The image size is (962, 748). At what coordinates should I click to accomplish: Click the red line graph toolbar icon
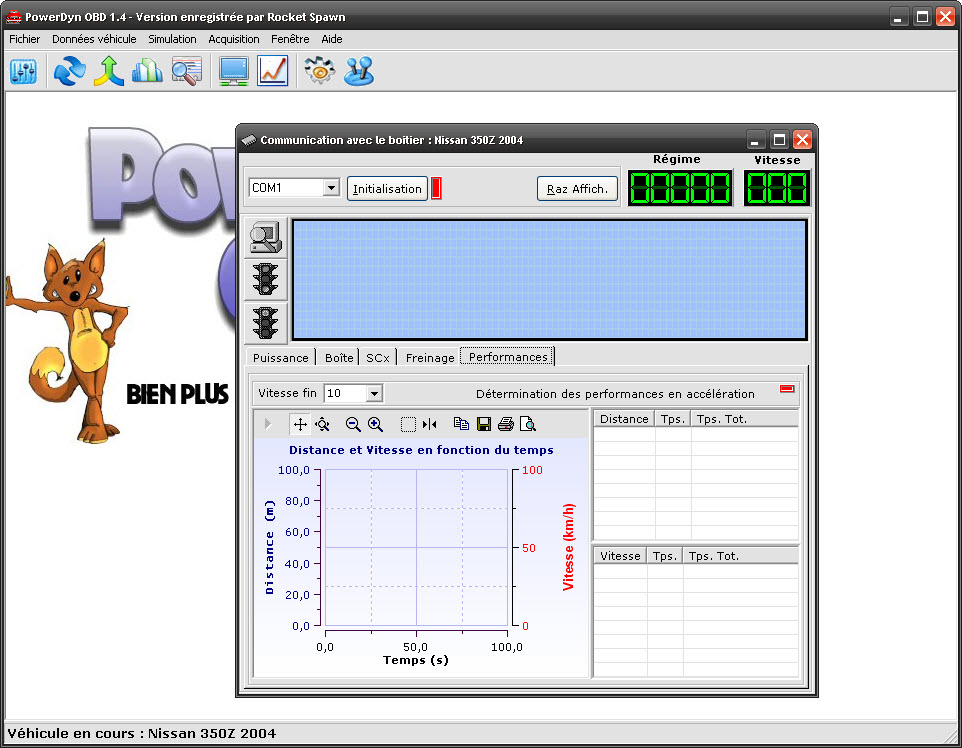pyautogui.click(x=272, y=71)
